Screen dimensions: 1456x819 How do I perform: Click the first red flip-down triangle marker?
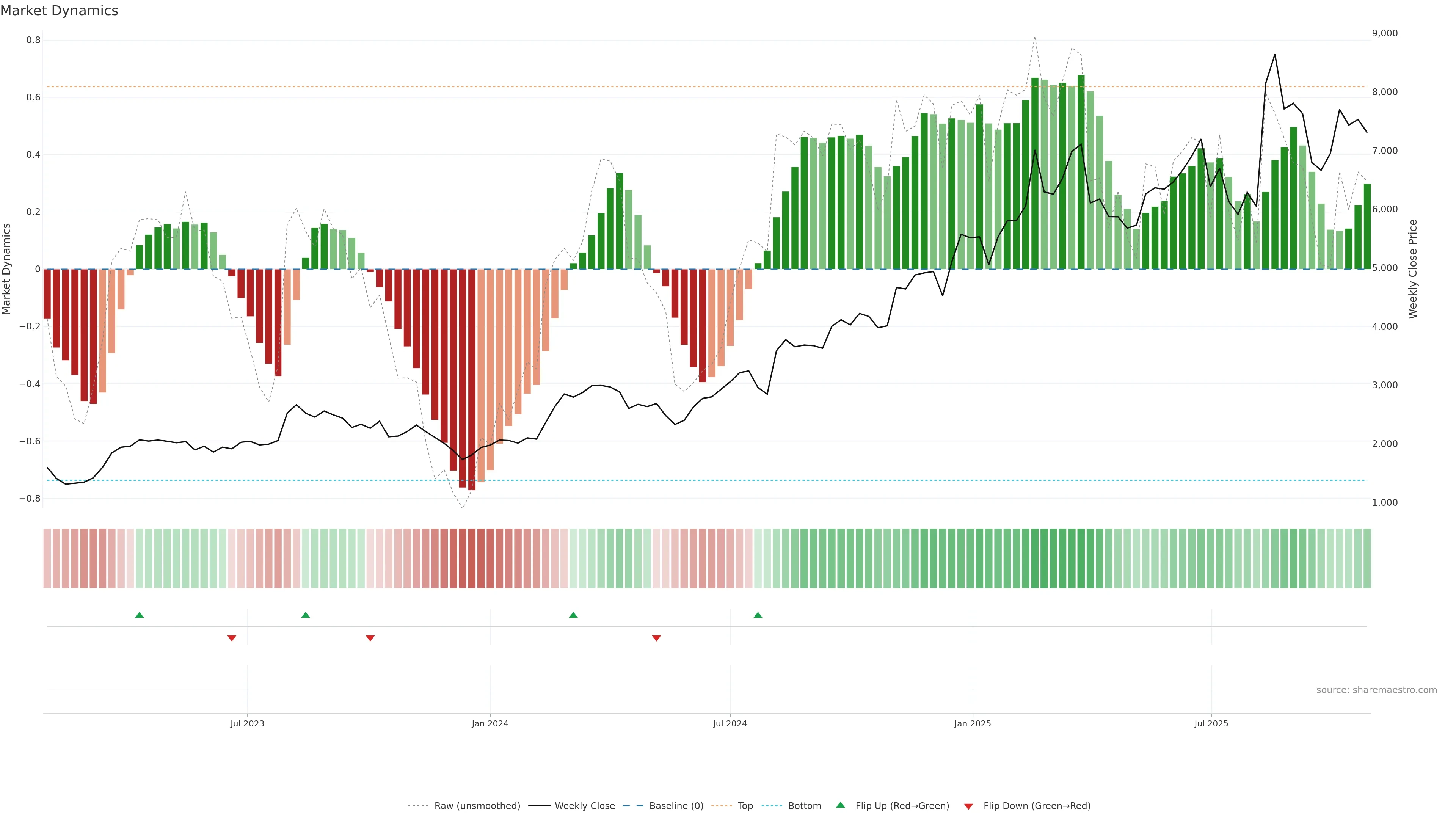pyautogui.click(x=232, y=638)
